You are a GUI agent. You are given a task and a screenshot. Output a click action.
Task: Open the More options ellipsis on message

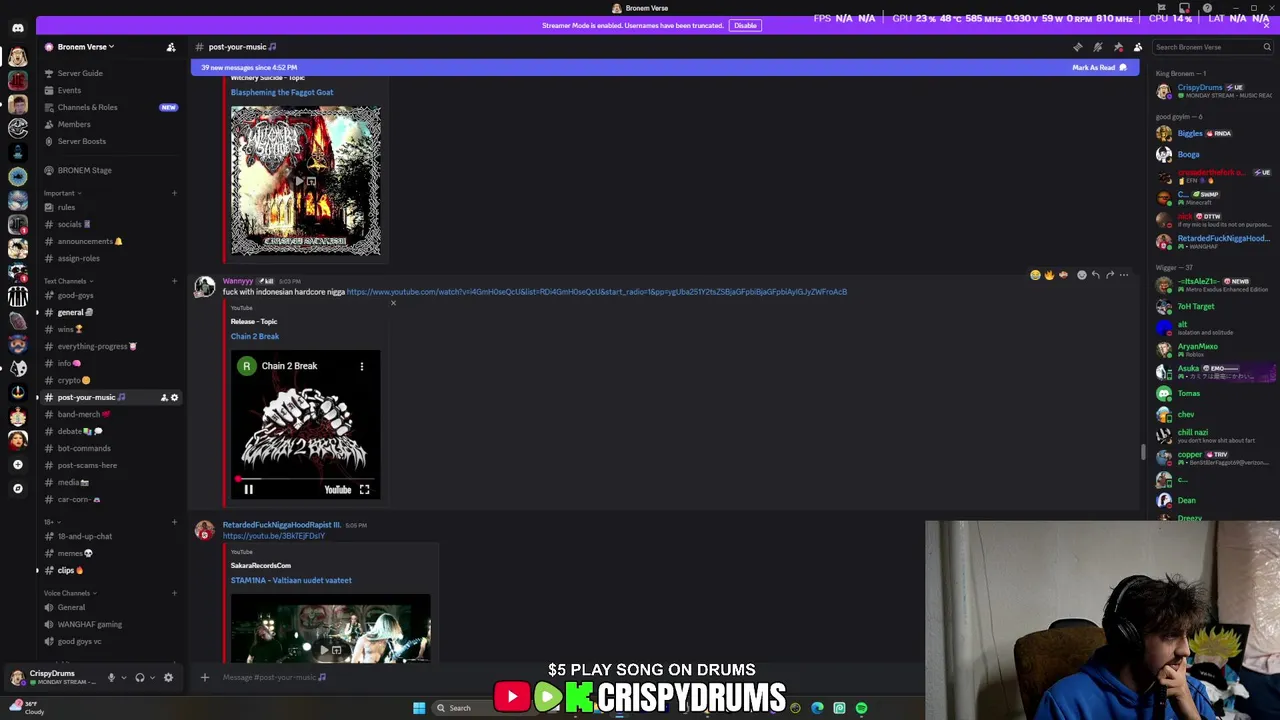pyautogui.click(x=1123, y=275)
